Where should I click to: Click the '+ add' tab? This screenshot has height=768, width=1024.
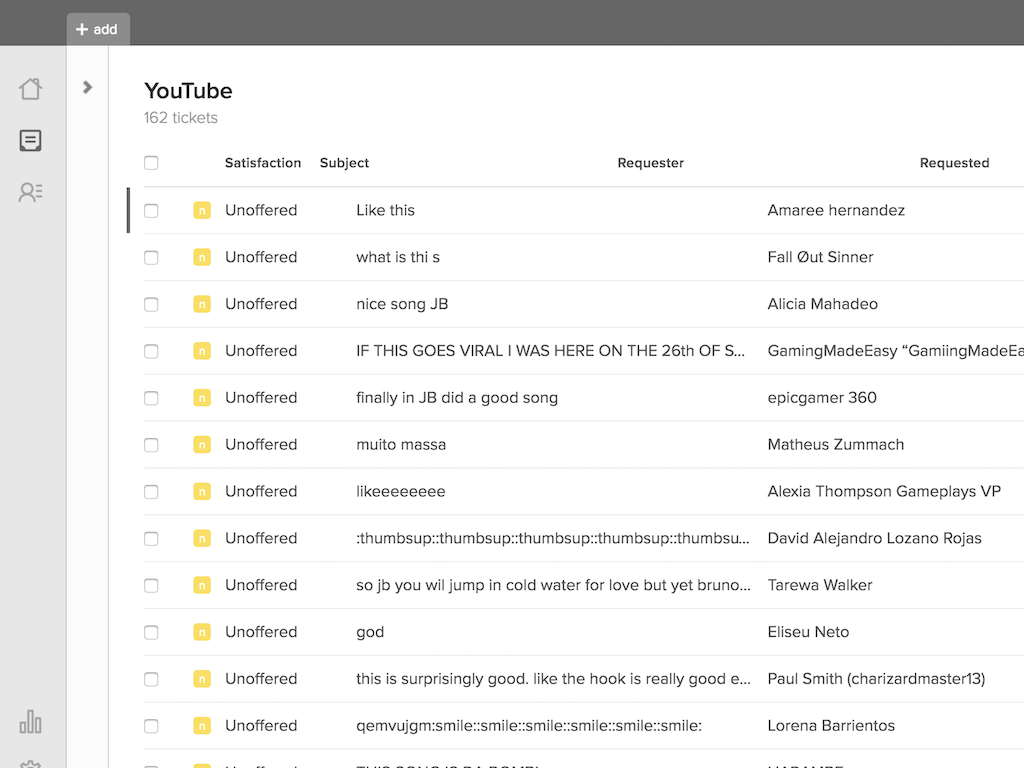[x=98, y=29]
